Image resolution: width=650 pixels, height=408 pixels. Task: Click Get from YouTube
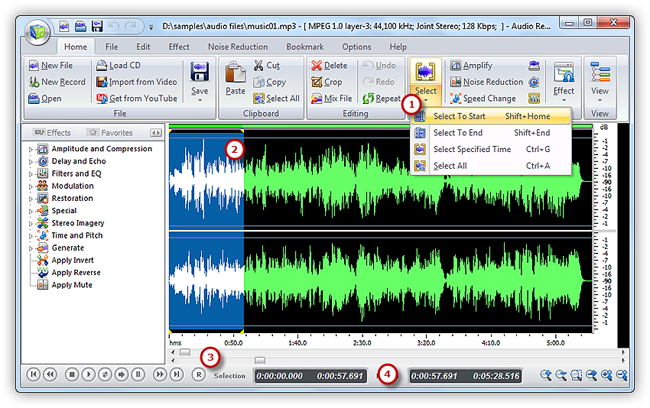136,99
